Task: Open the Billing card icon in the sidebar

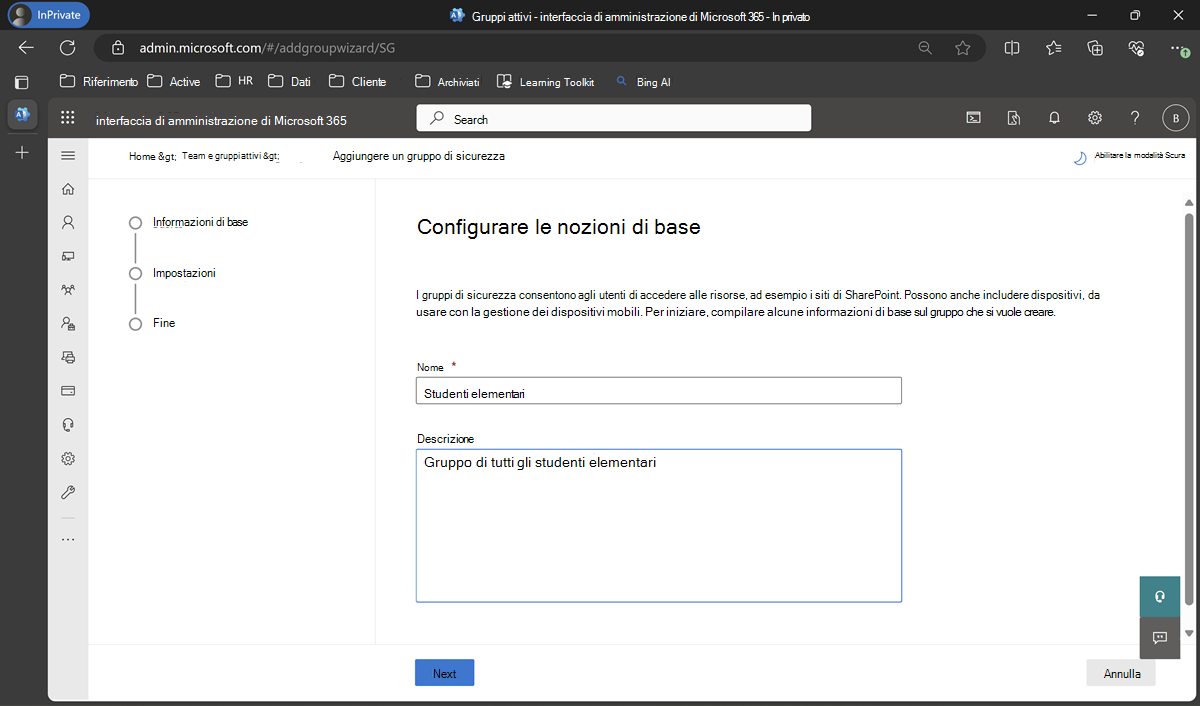Action: (x=68, y=391)
